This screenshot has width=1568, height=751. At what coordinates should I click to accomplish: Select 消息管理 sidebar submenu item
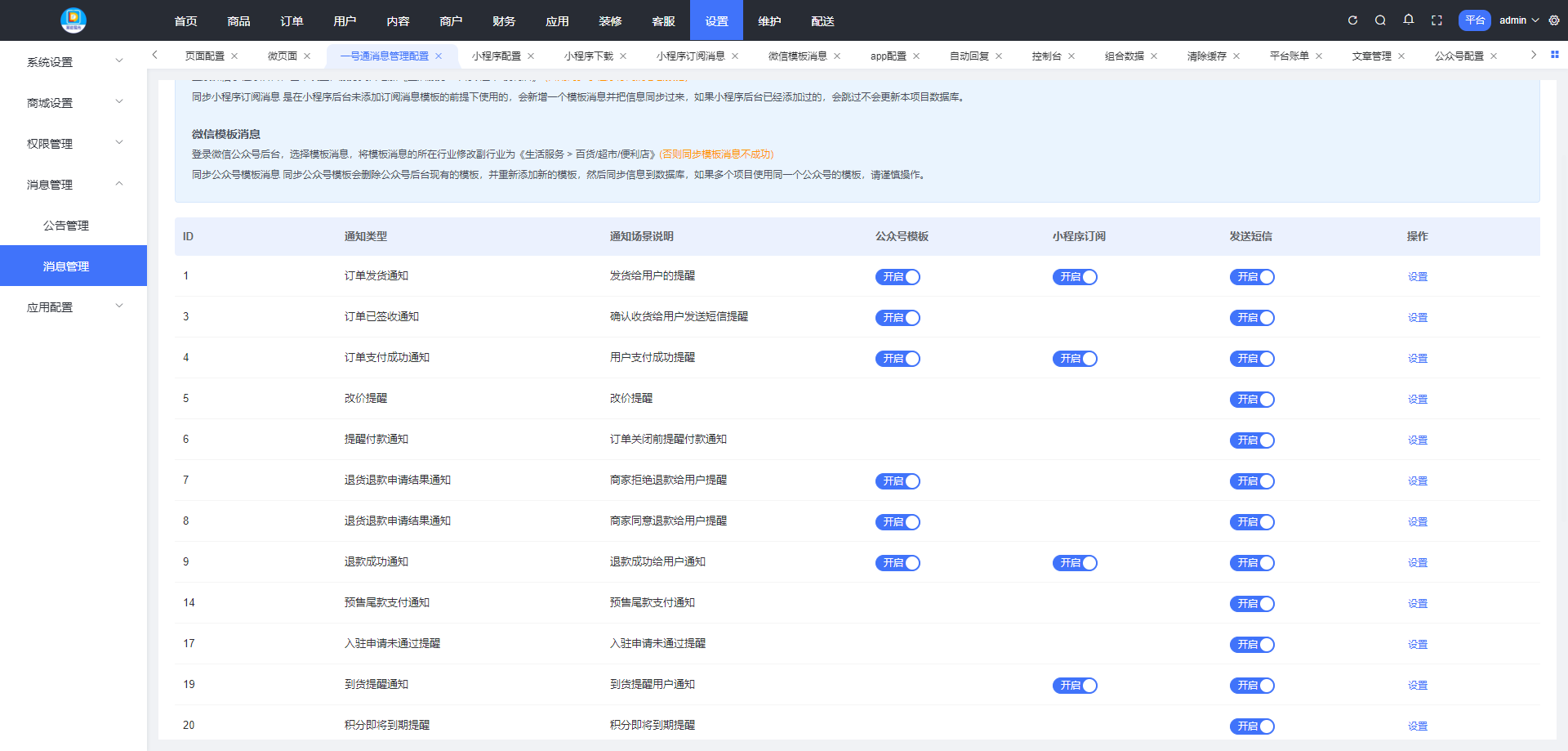point(73,266)
